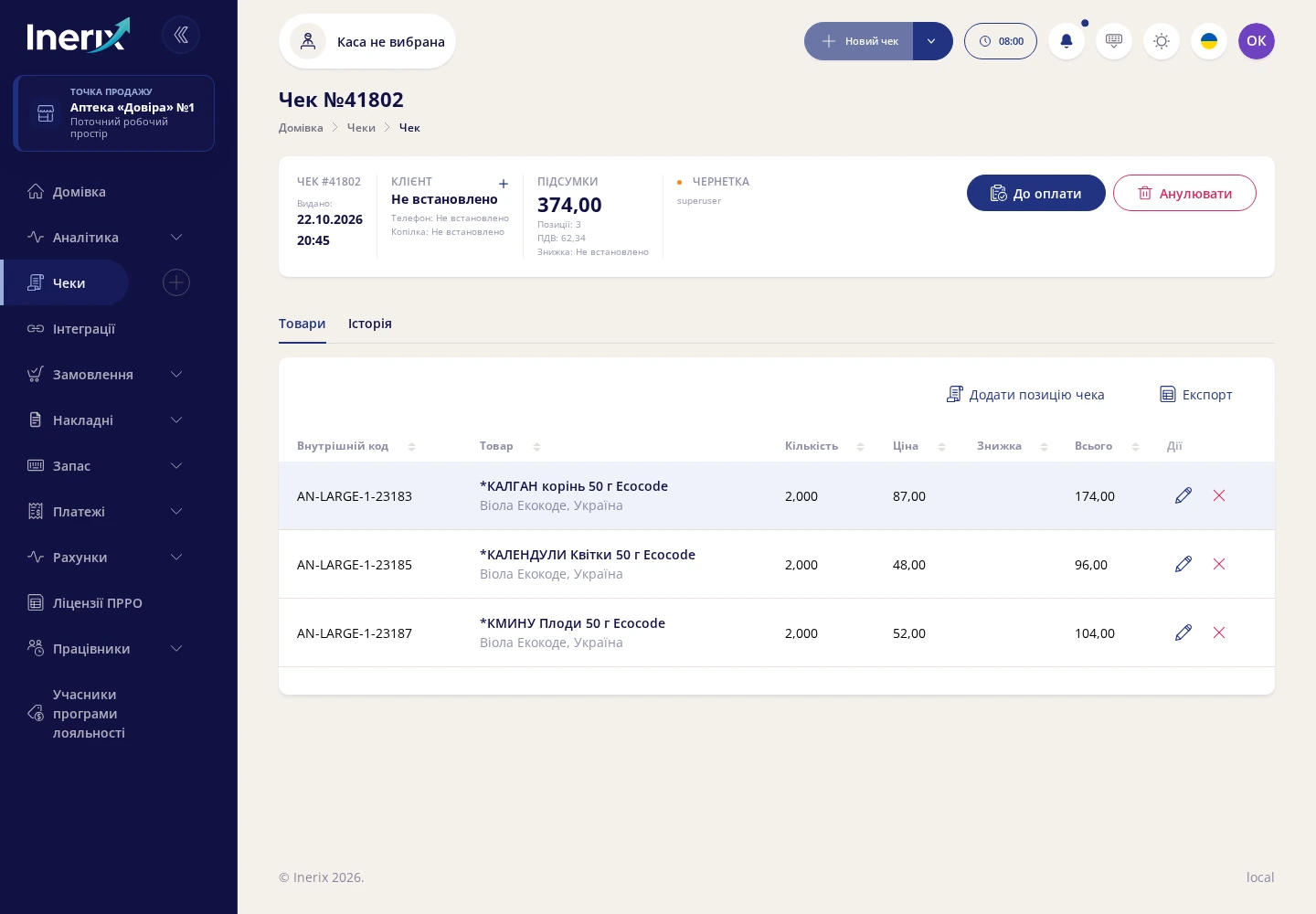Click the Inerix logo

point(79,36)
